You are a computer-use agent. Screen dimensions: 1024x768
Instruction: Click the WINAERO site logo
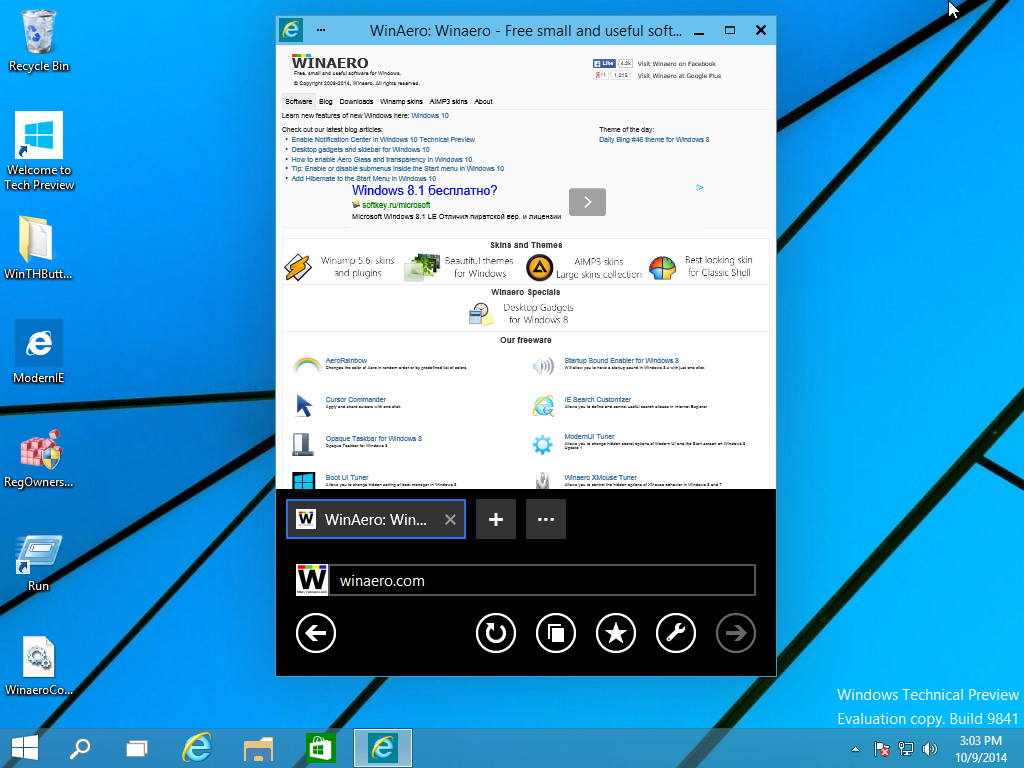coord(330,62)
